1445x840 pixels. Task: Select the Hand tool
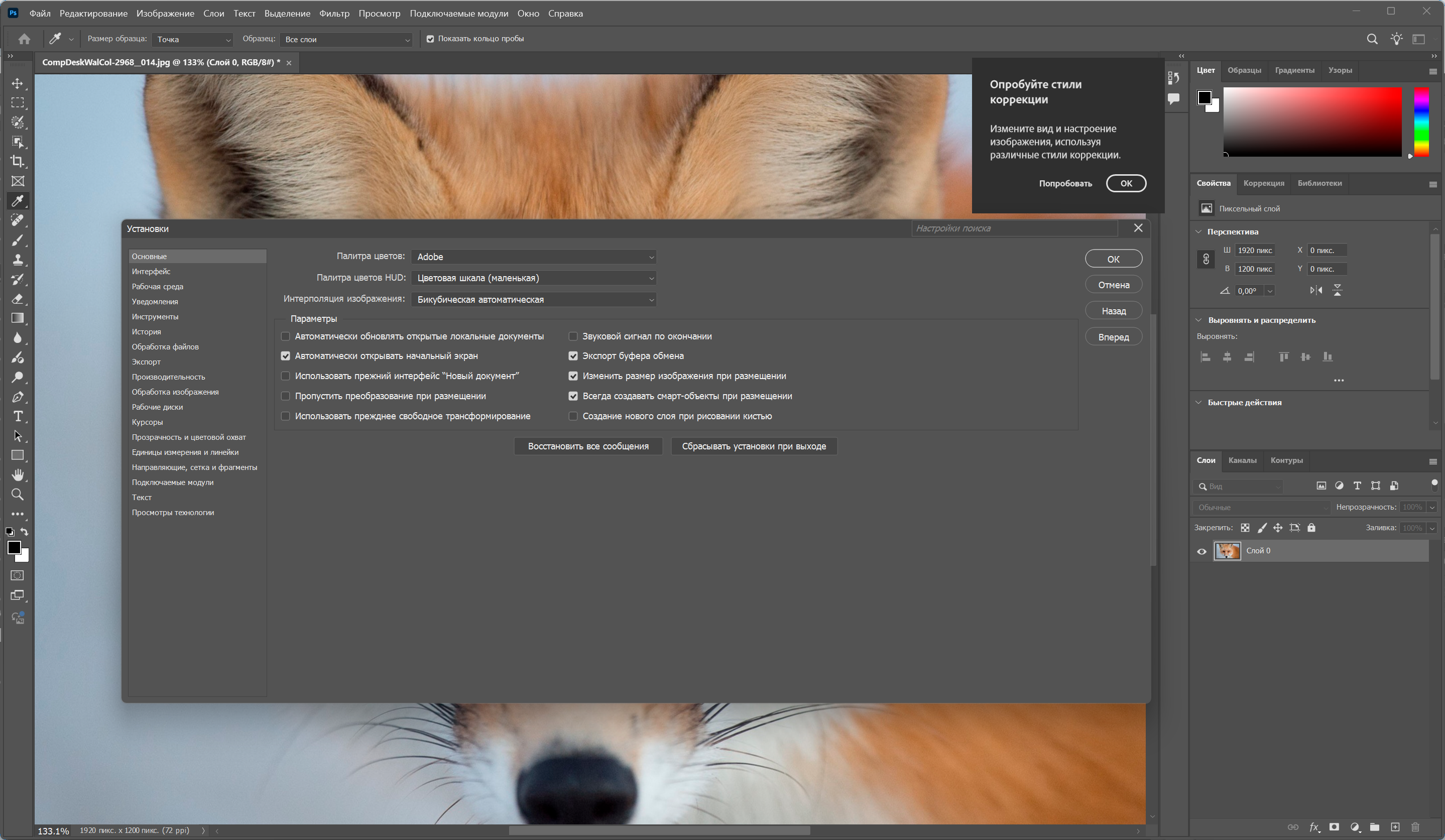[18, 475]
